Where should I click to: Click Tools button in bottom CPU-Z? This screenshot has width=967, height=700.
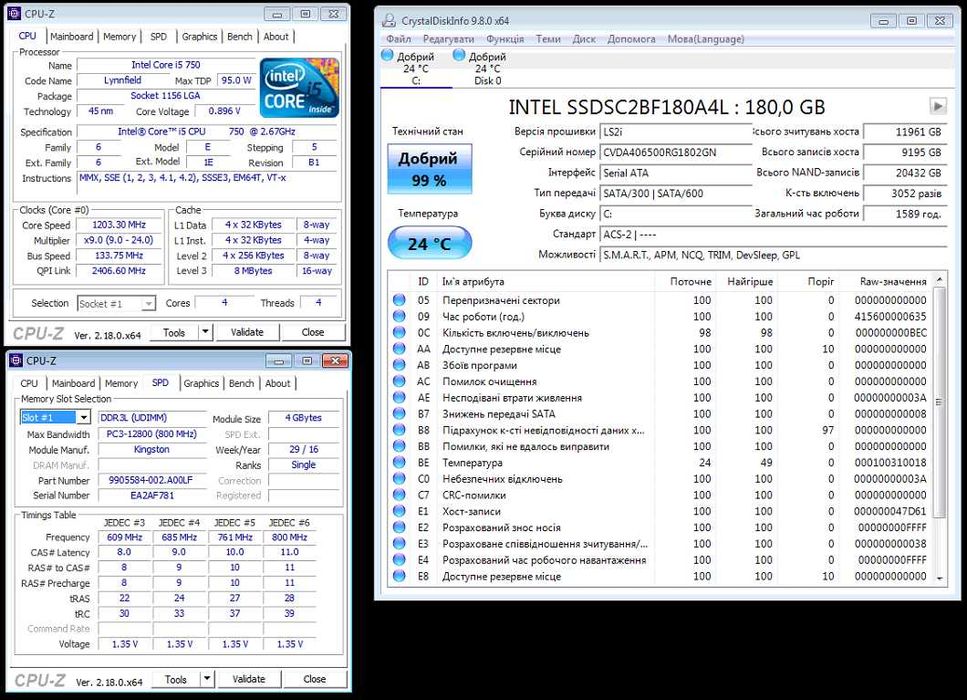176,679
